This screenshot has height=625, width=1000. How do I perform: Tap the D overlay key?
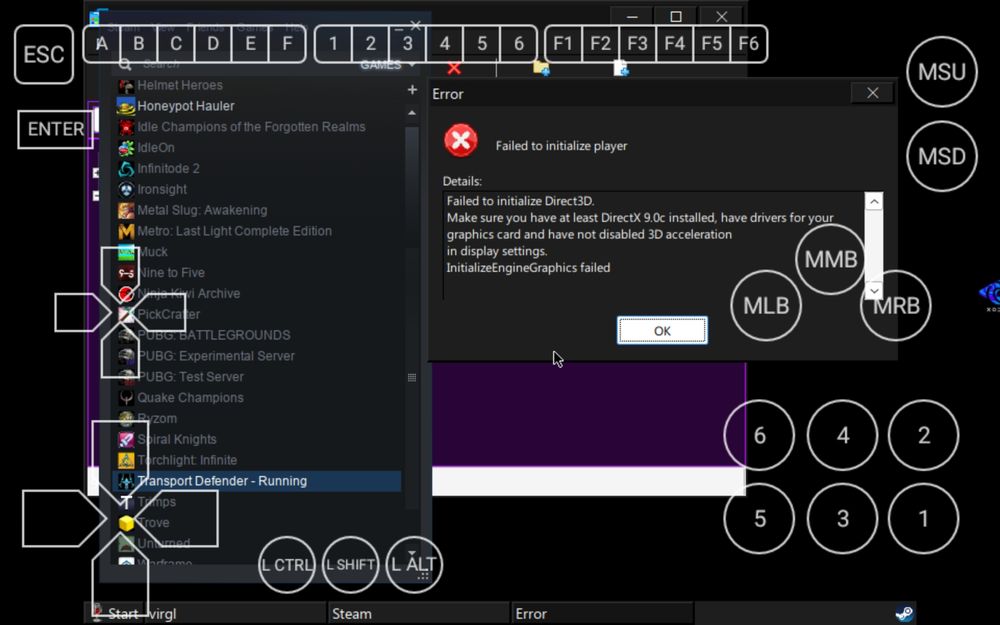[213, 43]
